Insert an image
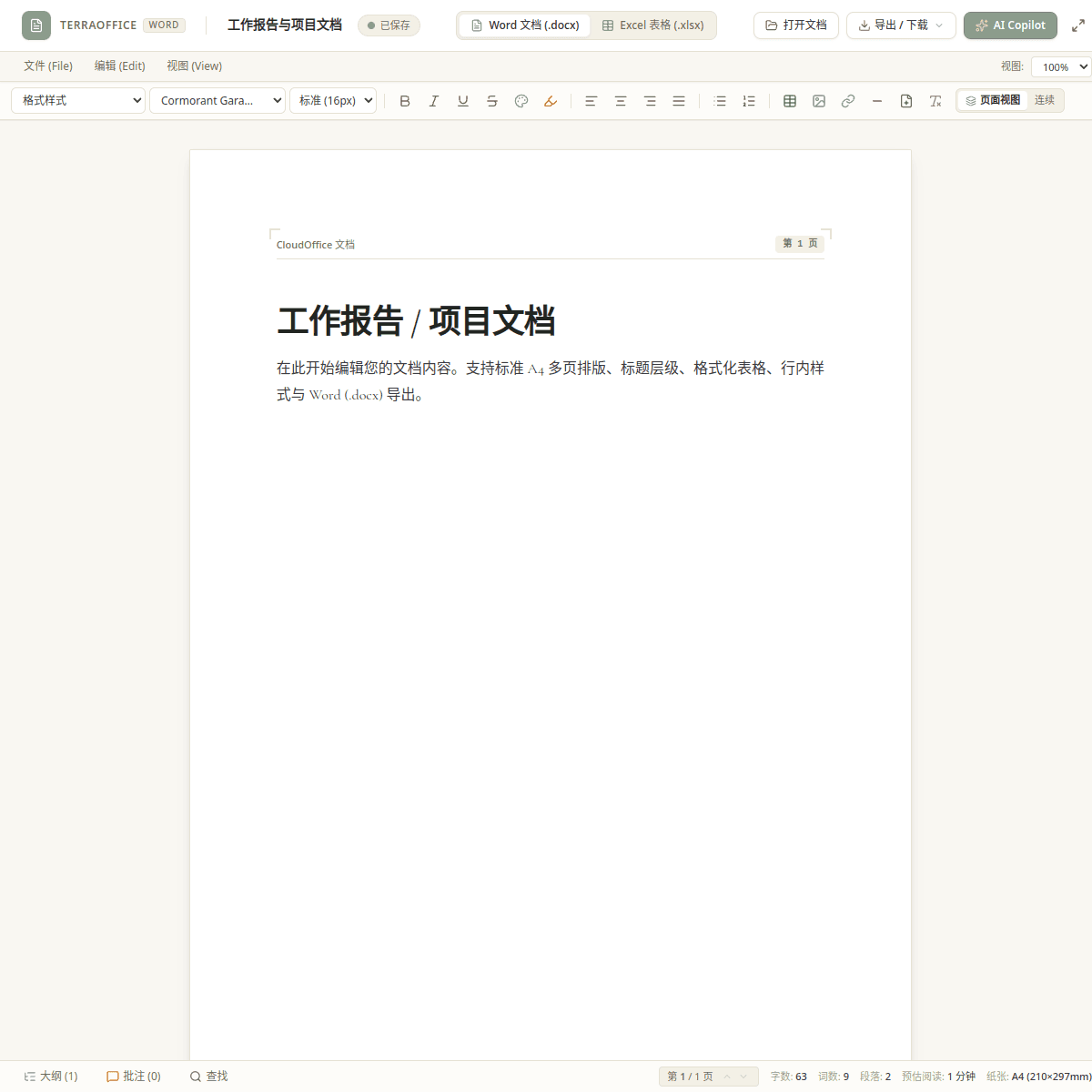Screen dimensions: 1092x1092 pos(819,101)
